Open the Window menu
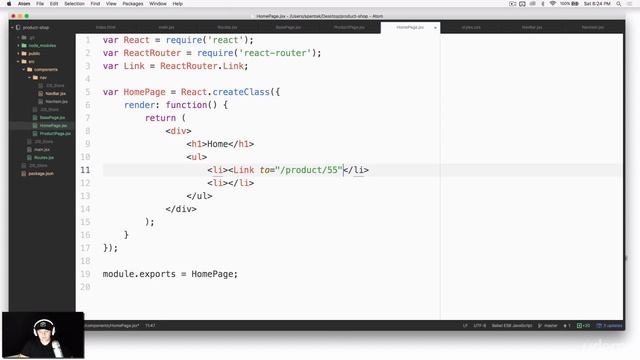640x360 pixels. [x=158, y=4]
